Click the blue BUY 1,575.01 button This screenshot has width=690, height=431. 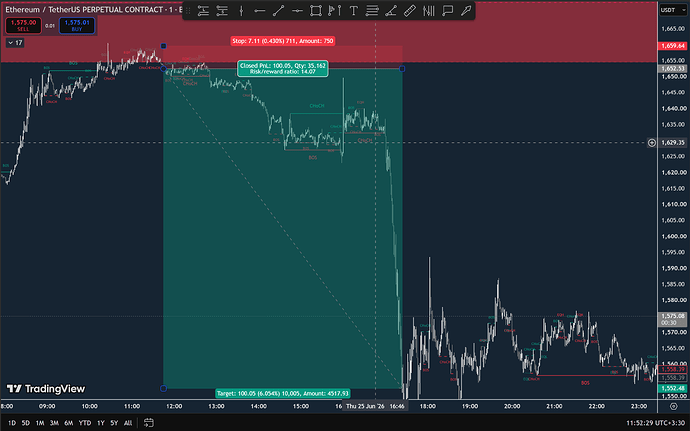click(77, 26)
